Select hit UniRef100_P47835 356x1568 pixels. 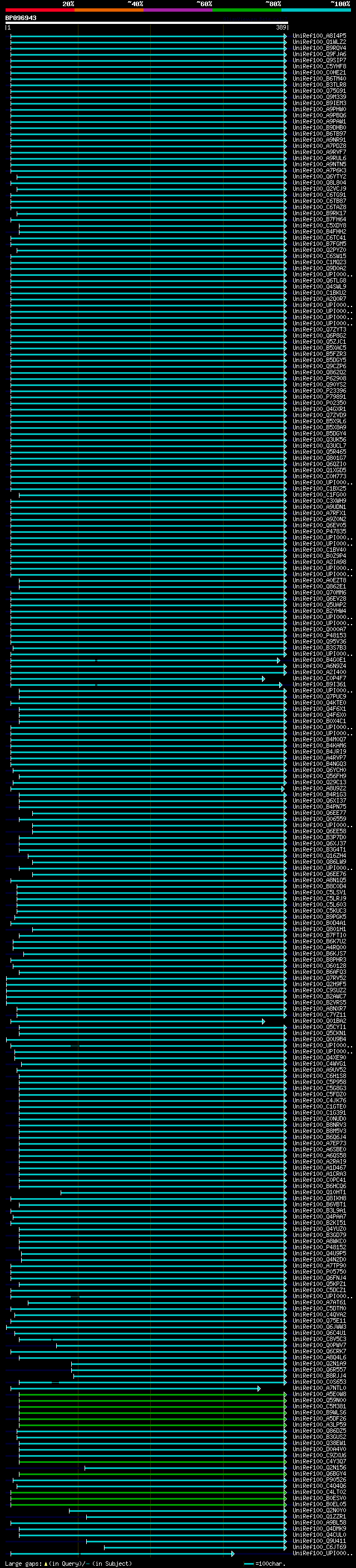click(x=319, y=531)
